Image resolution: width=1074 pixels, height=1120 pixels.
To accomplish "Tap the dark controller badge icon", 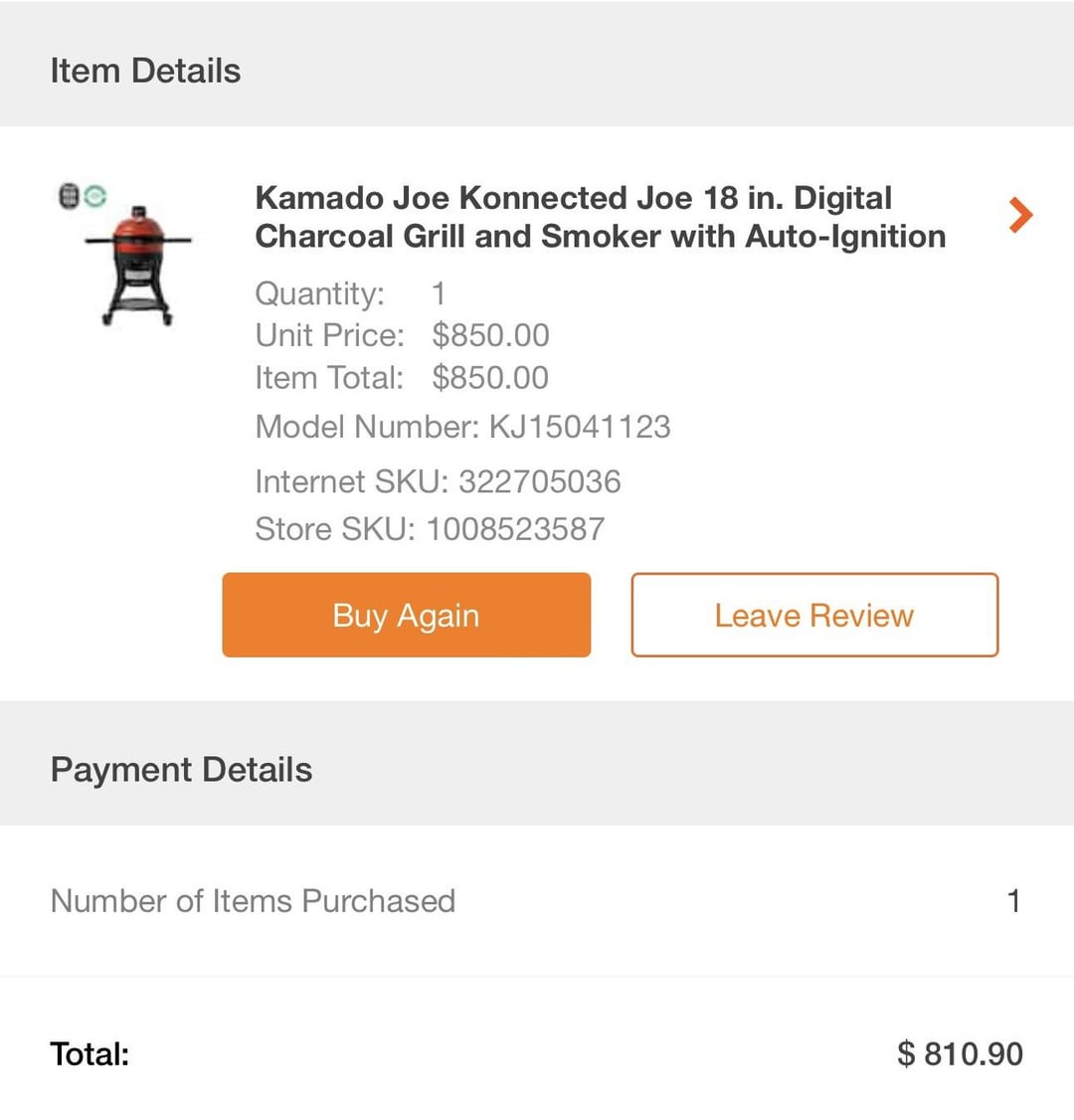I will [x=69, y=196].
